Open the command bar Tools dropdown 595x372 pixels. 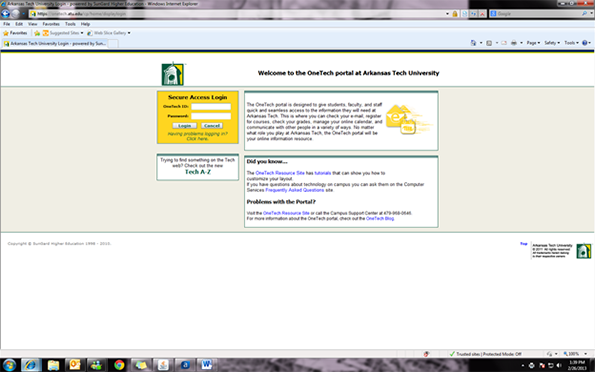571,43
